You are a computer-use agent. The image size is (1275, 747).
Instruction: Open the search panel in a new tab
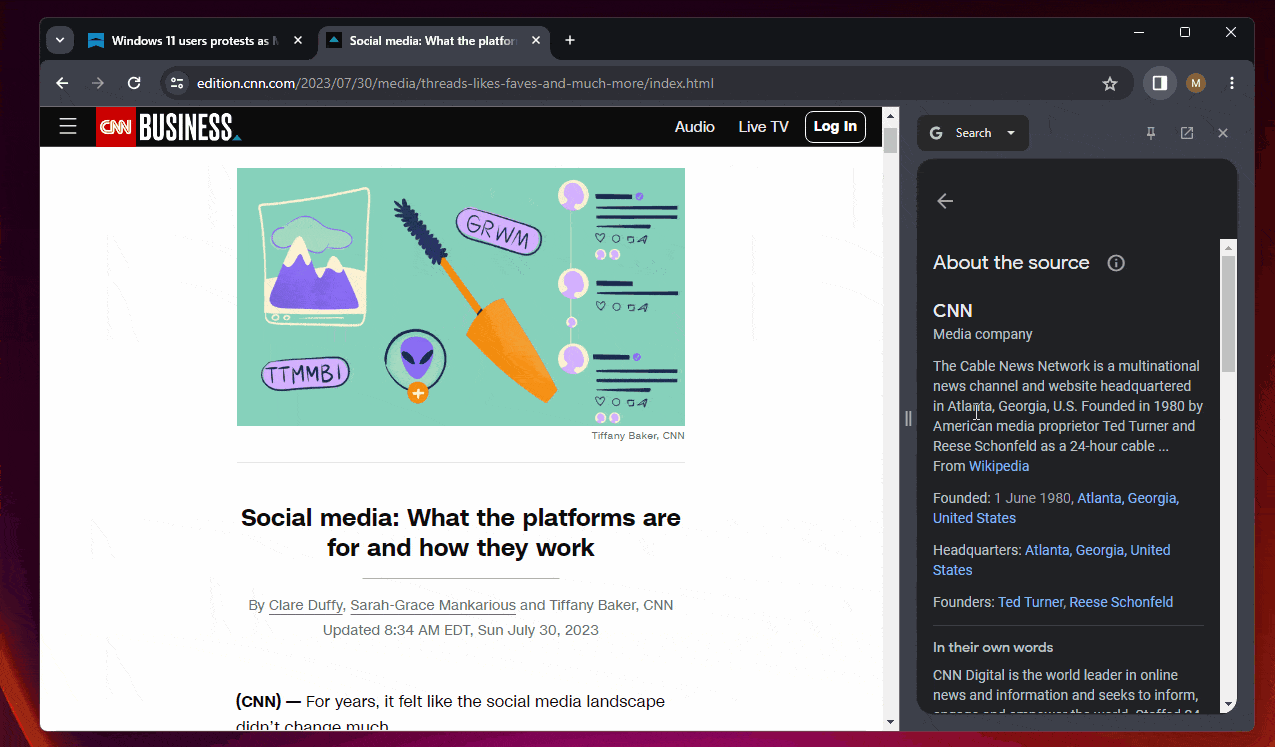(1186, 132)
